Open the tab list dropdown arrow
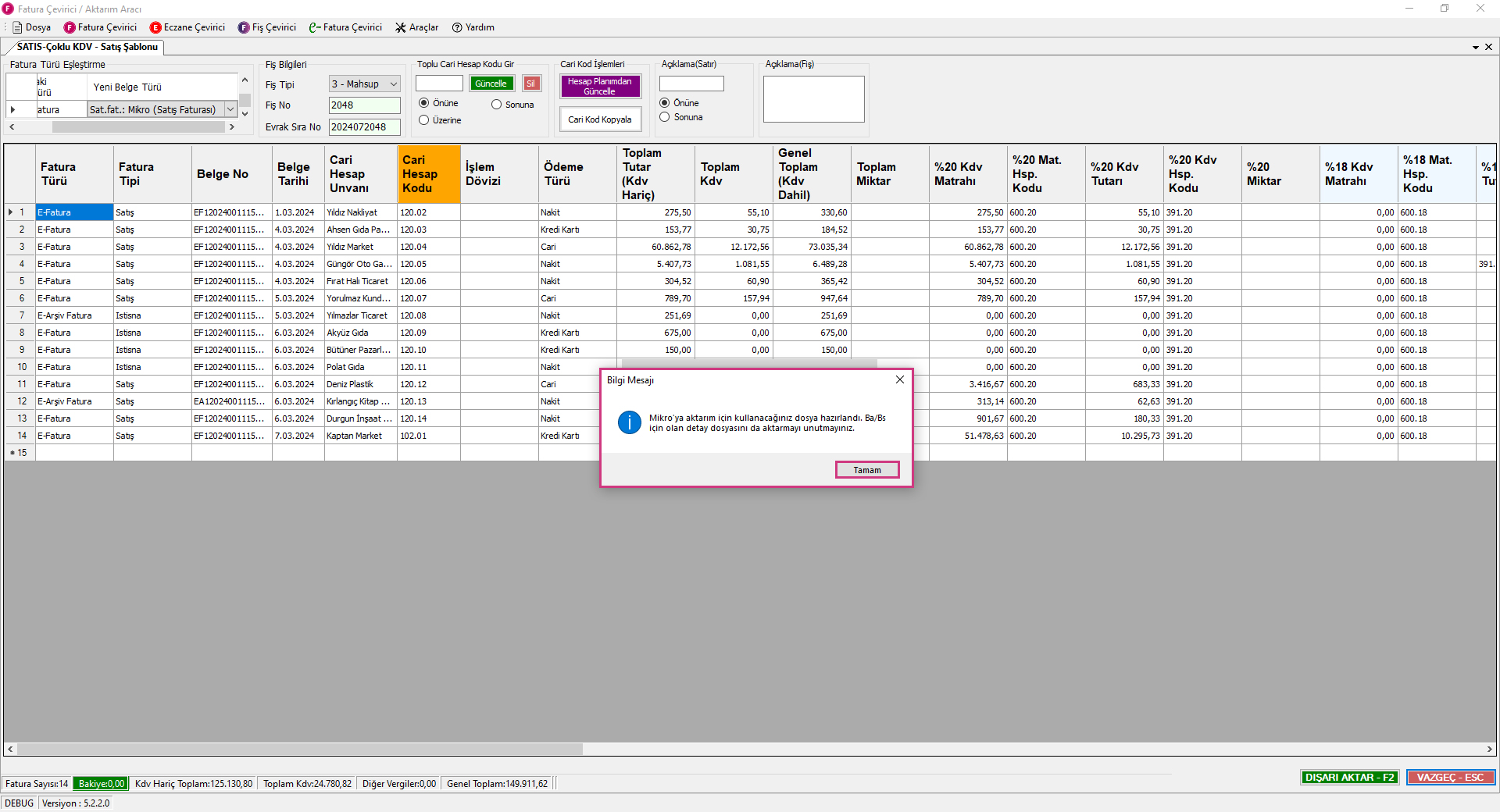 point(1475,47)
